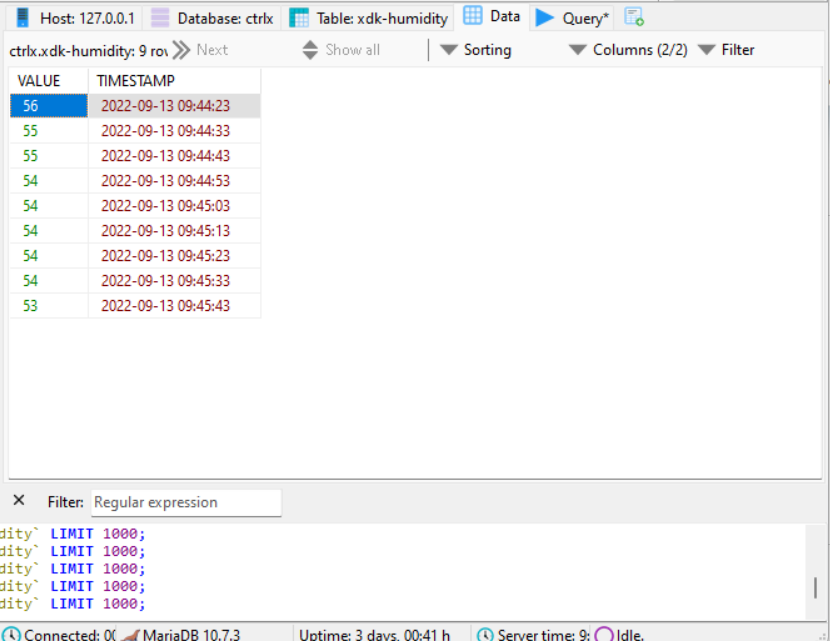Expand the Columns (2/2) dropdown
The image size is (830, 641).
tap(628, 50)
